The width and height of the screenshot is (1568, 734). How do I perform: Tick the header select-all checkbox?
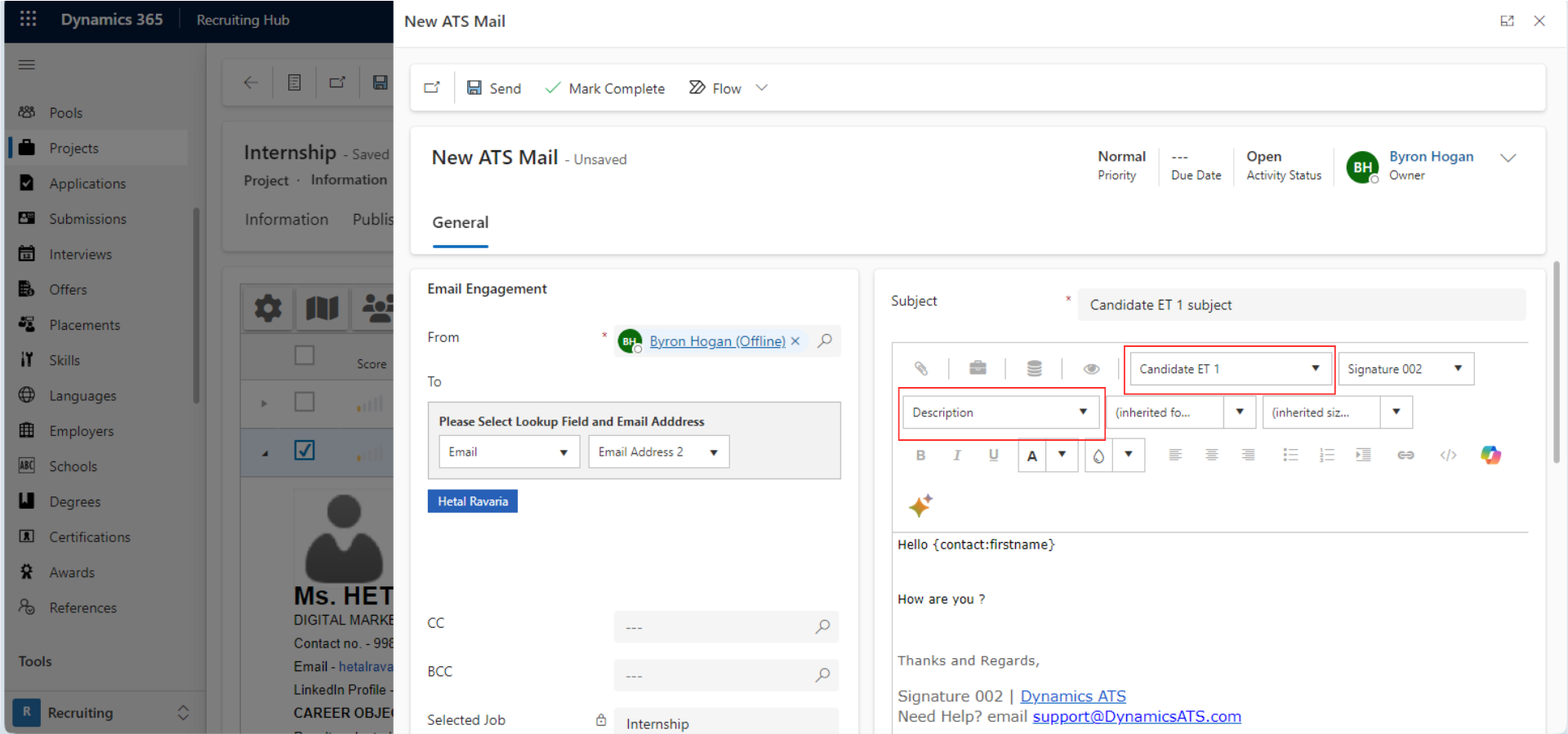click(x=305, y=355)
